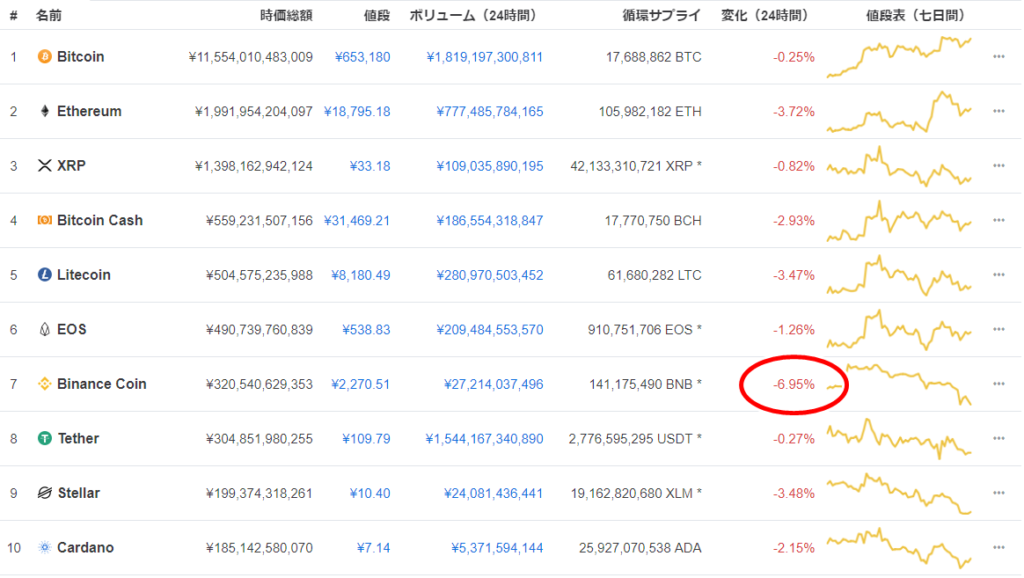Viewport: 1024px width, 578px height.
Task: Open the Binance Coin name link
Action: (x=102, y=384)
